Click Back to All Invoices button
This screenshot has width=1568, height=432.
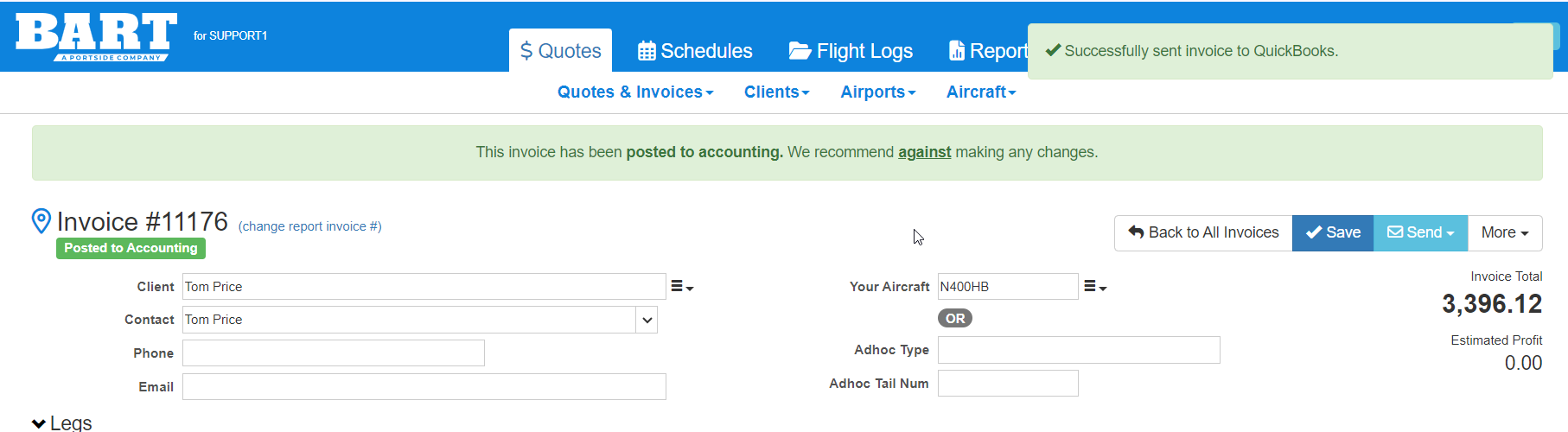click(x=1203, y=233)
